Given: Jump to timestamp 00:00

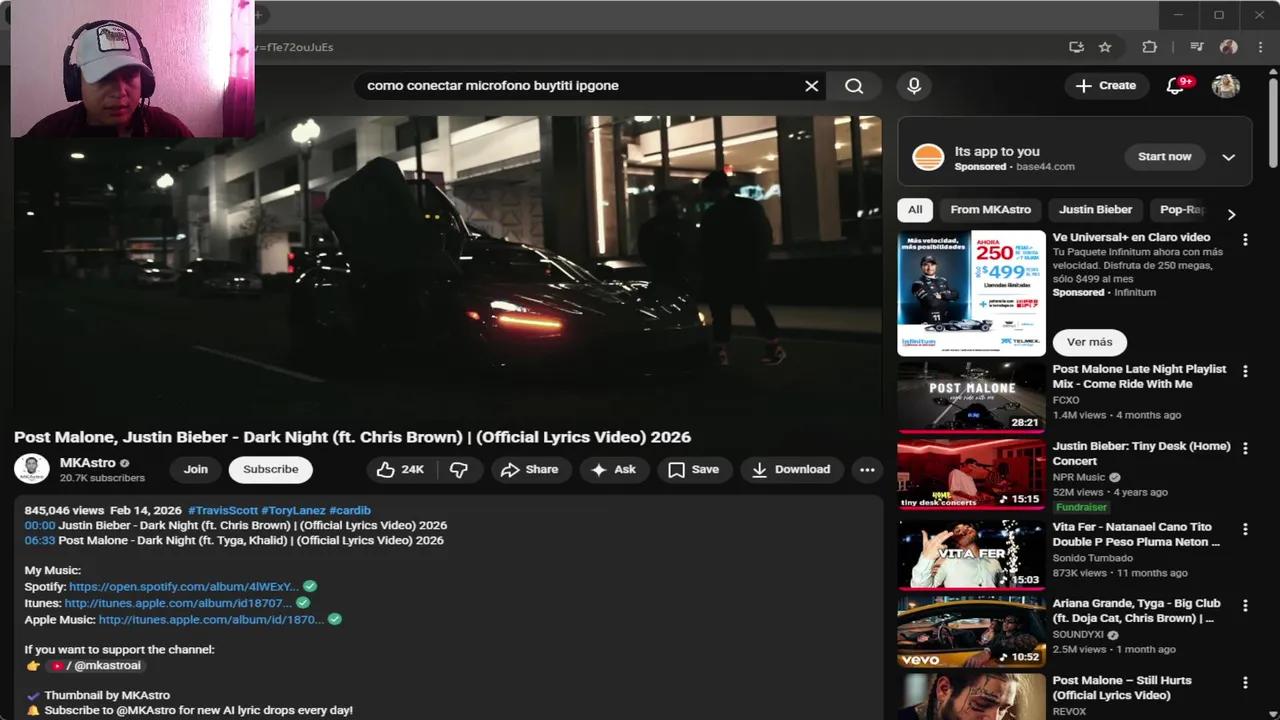Looking at the screenshot, I should [40, 525].
